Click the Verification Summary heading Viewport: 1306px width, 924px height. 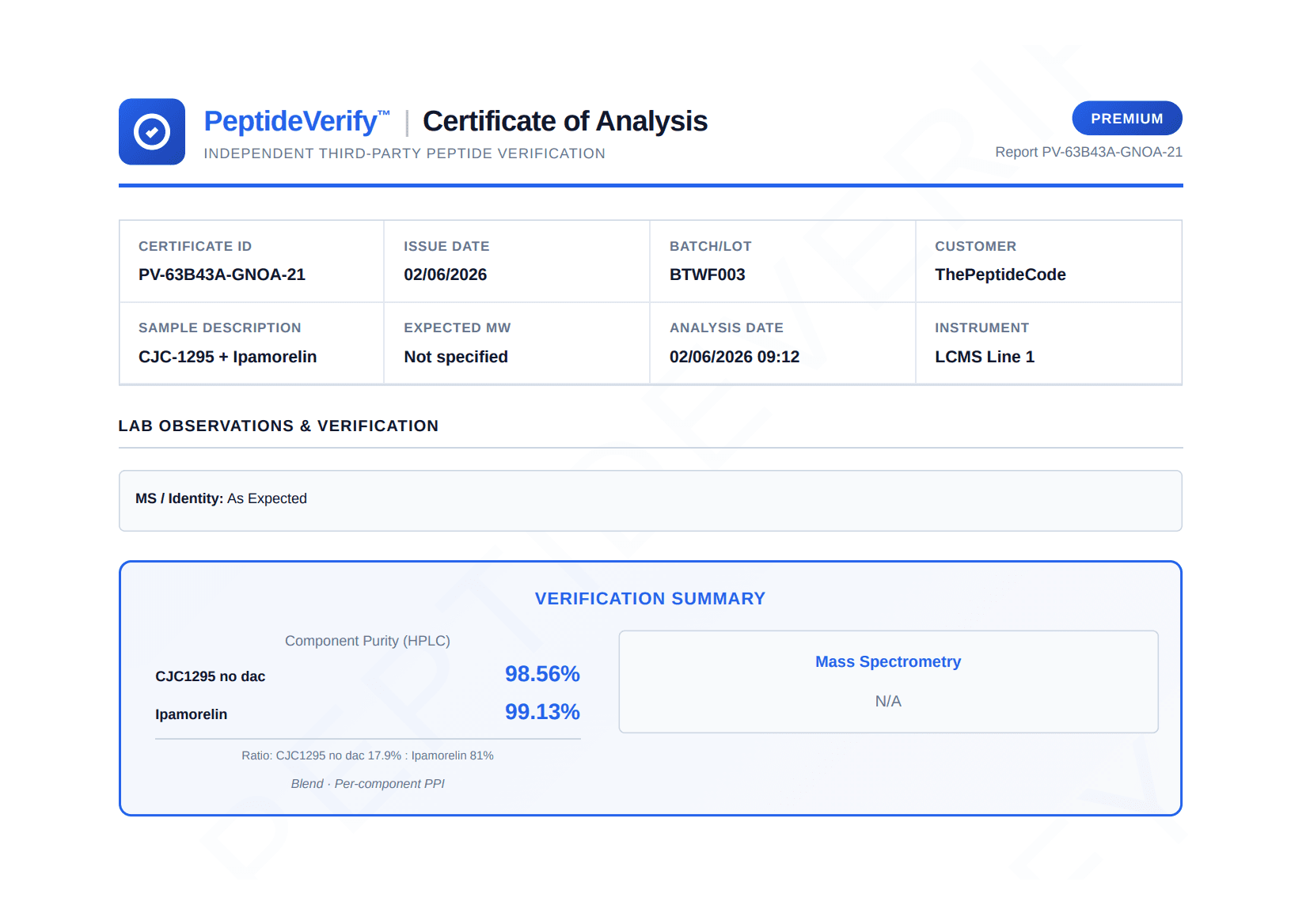coord(650,599)
